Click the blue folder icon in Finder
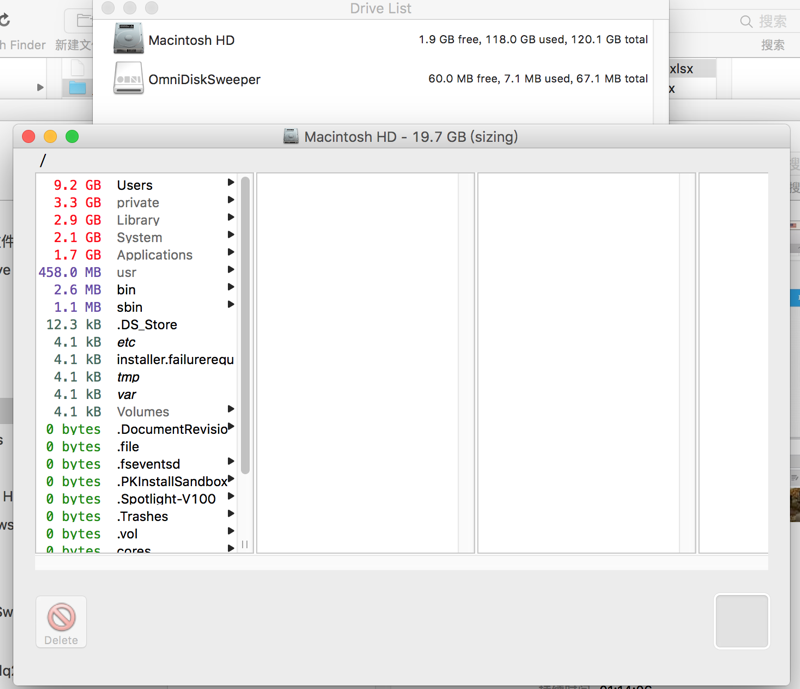 [x=78, y=87]
